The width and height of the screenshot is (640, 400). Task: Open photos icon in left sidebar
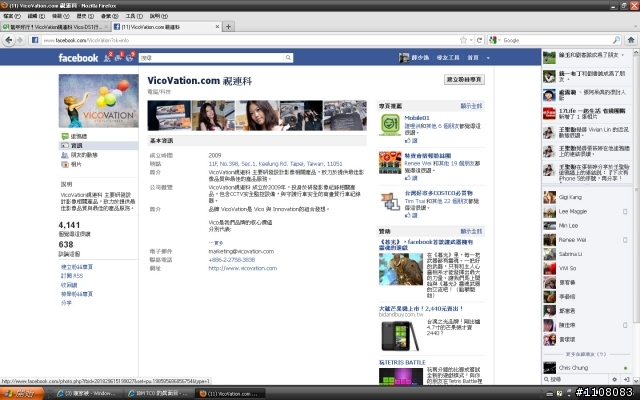coord(64,164)
